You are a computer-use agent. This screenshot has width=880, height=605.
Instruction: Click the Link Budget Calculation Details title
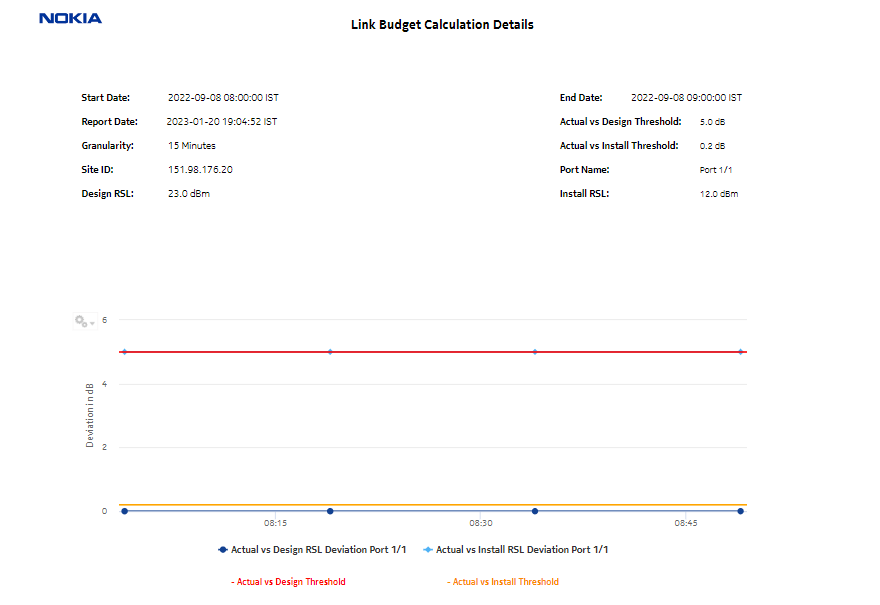(x=441, y=24)
